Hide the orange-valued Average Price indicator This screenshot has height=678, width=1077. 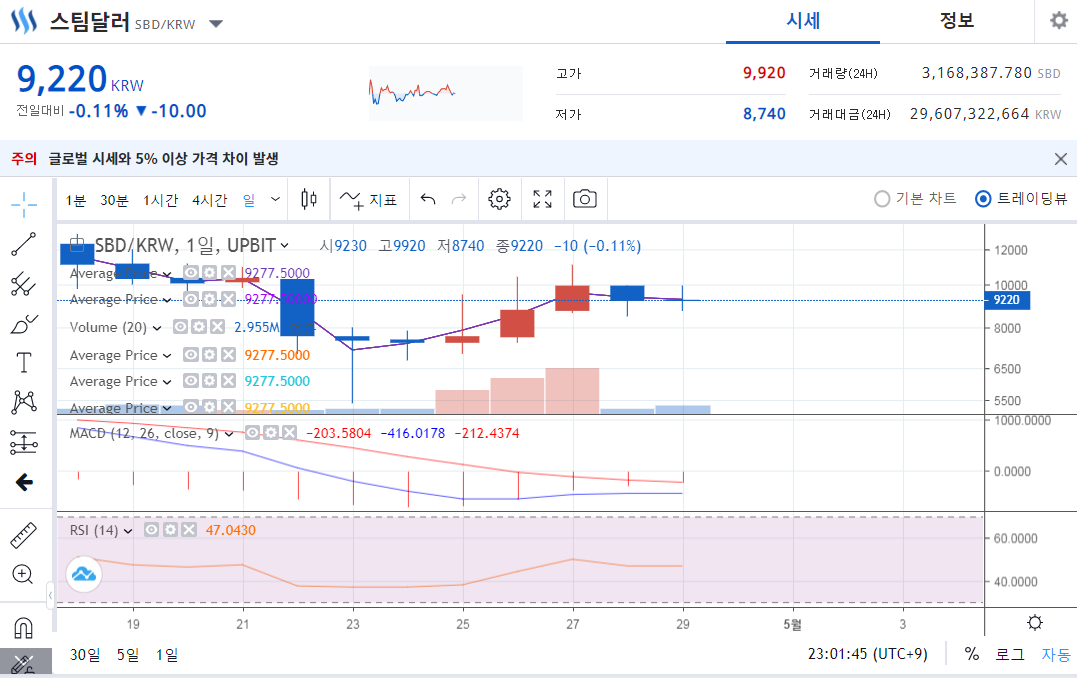[x=191, y=354]
